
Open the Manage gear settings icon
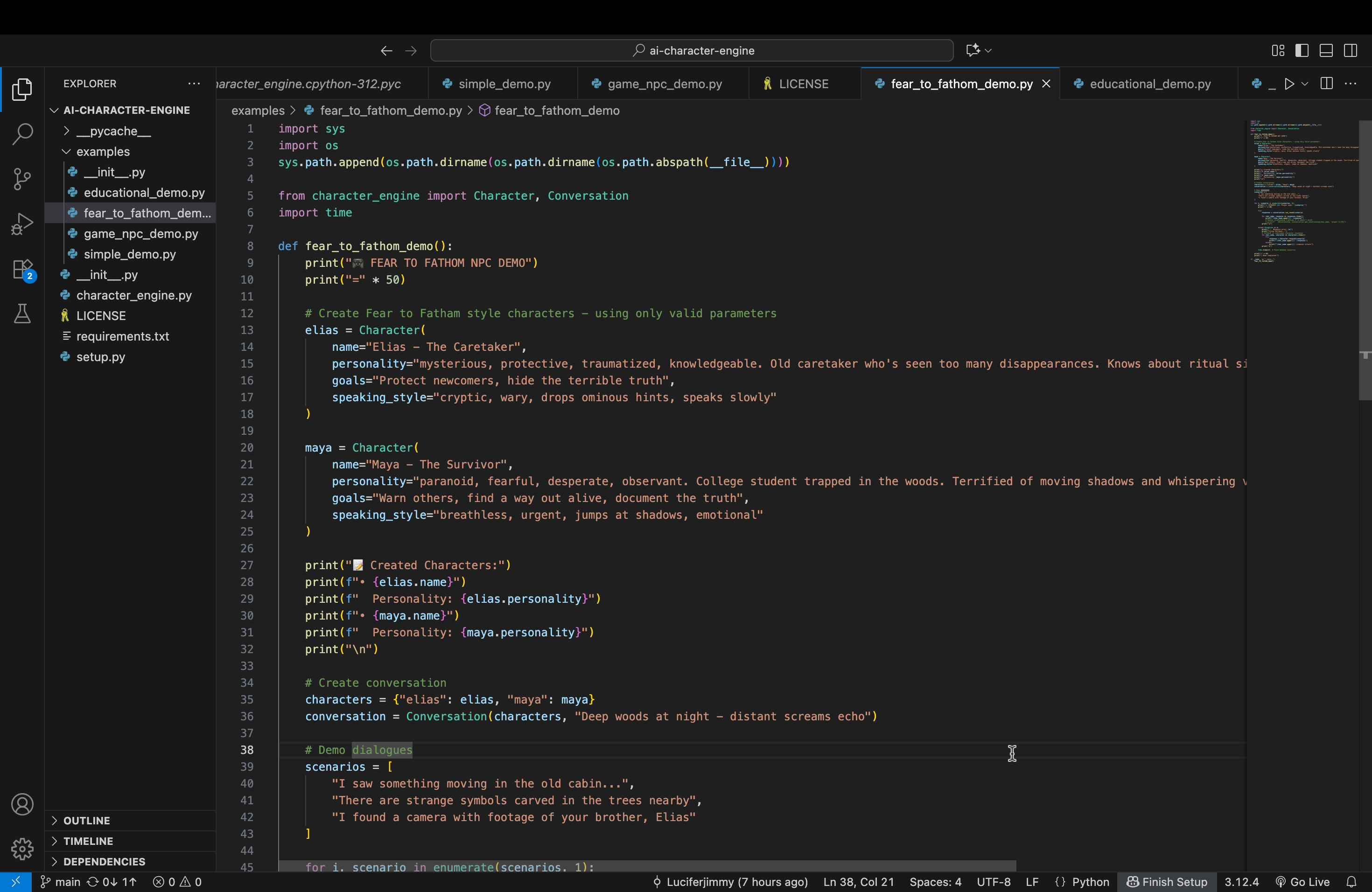[22, 848]
